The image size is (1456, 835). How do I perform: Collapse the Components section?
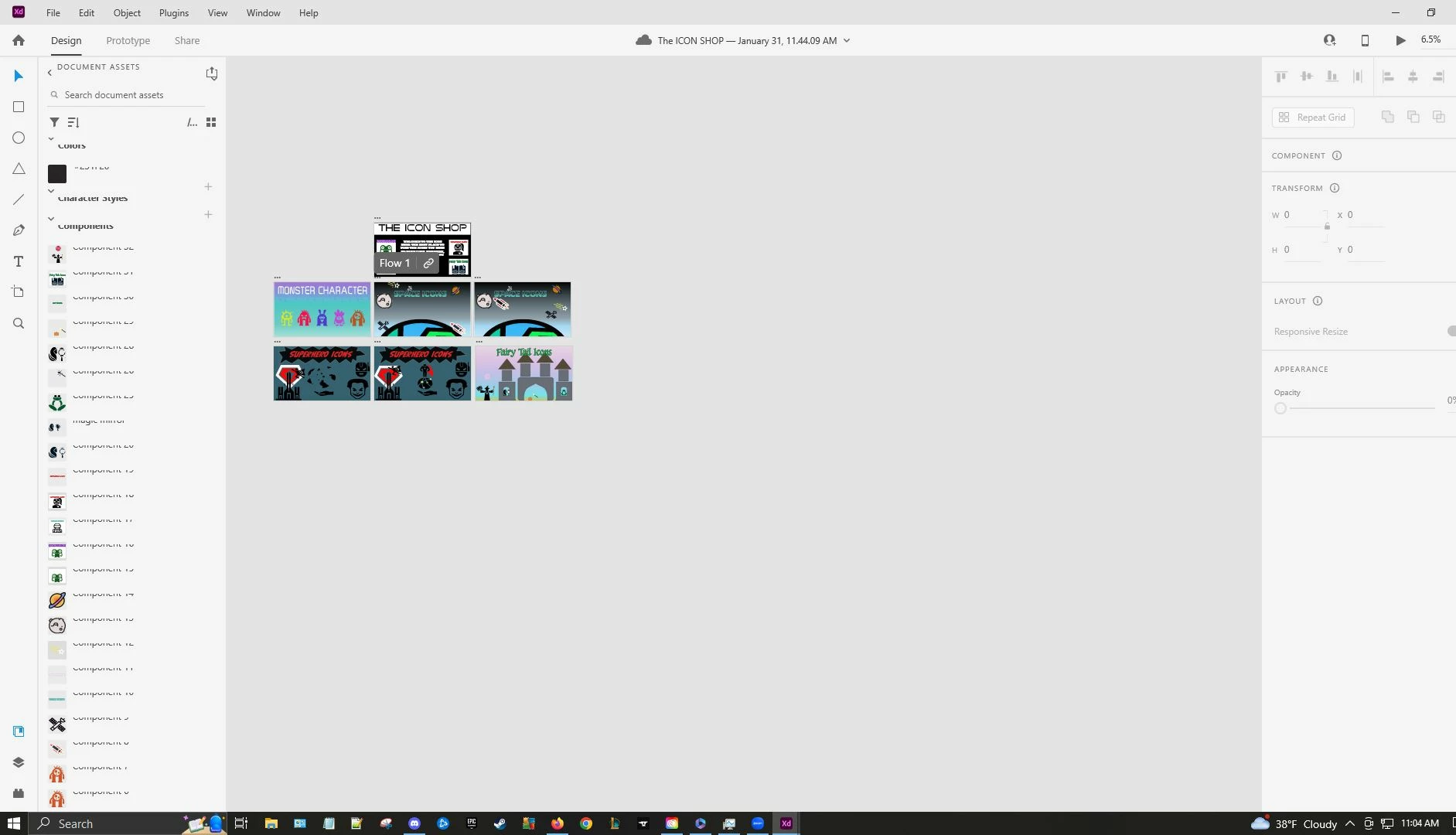51,219
